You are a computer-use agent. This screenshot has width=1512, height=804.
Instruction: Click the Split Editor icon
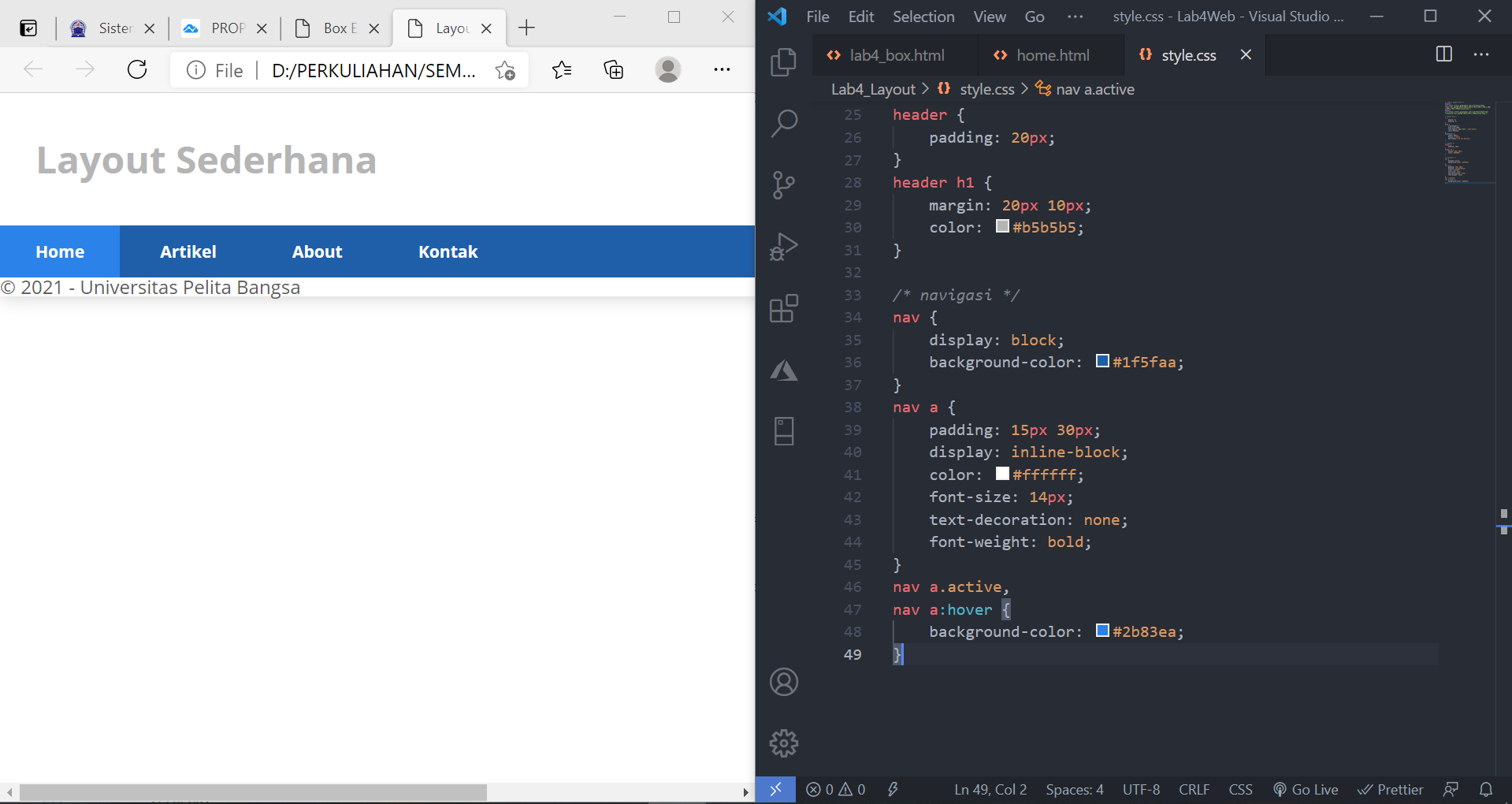(1443, 54)
